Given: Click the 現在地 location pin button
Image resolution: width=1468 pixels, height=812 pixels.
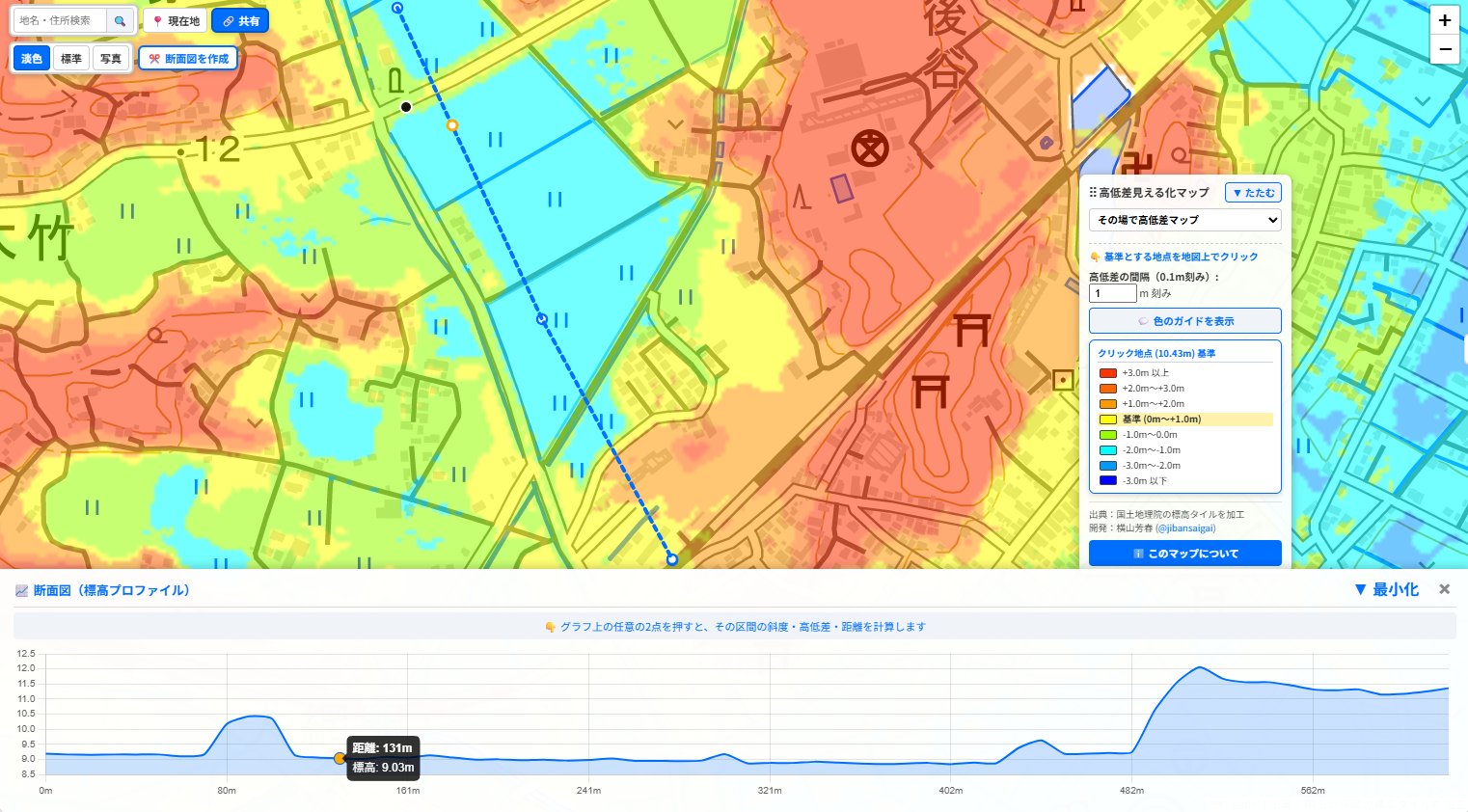Looking at the screenshot, I should pos(176,20).
